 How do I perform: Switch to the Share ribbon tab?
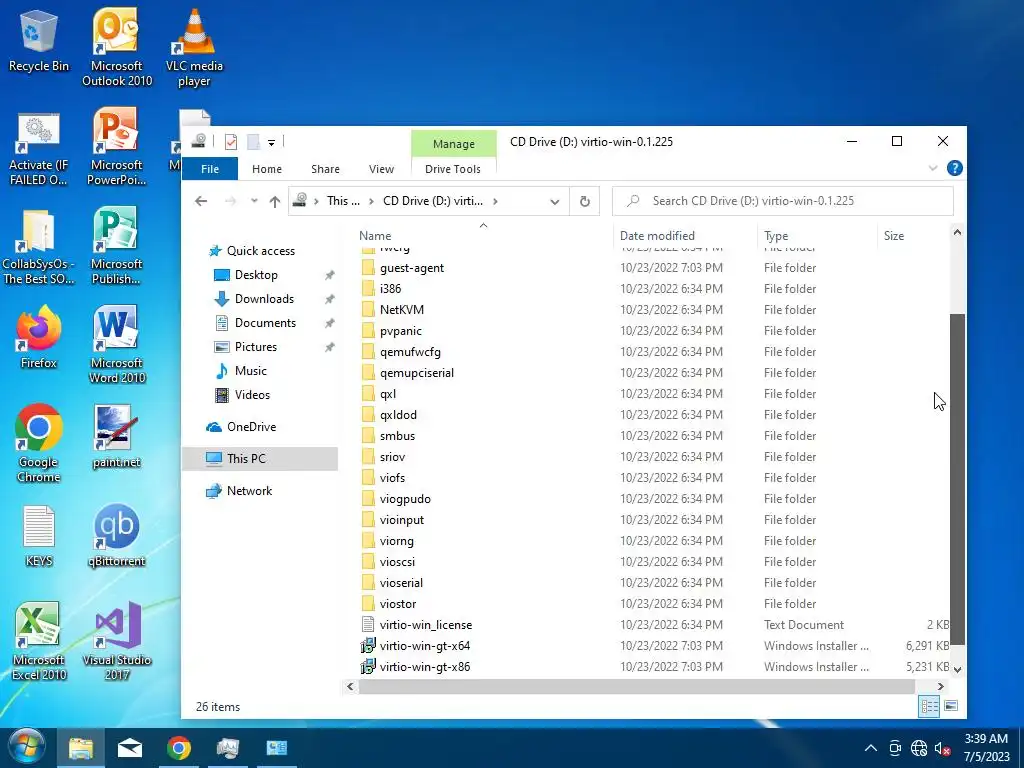point(325,169)
